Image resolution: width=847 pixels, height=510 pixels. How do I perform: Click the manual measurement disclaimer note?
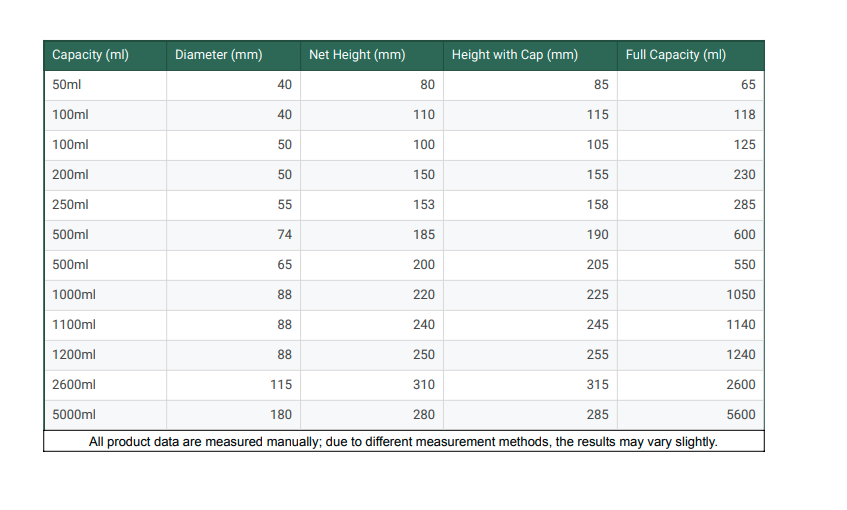pyautogui.click(x=403, y=441)
